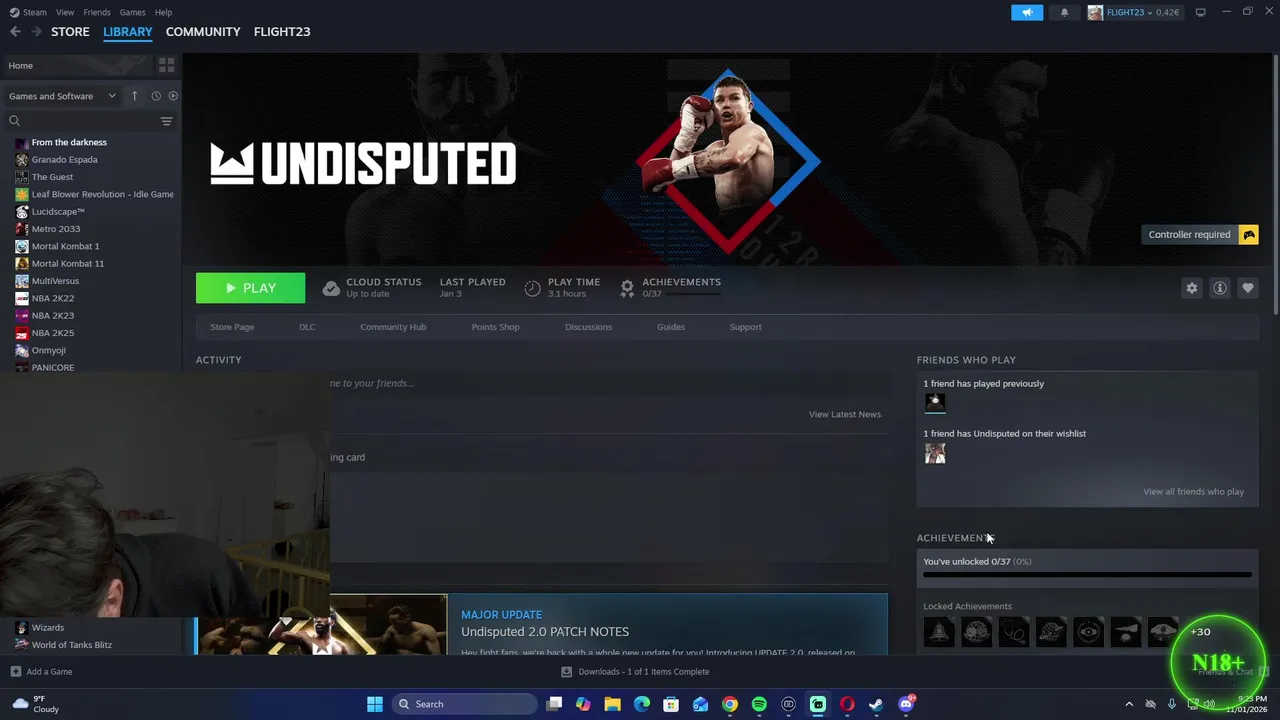Click View all friends who play
The image size is (1280, 720).
(1193, 492)
